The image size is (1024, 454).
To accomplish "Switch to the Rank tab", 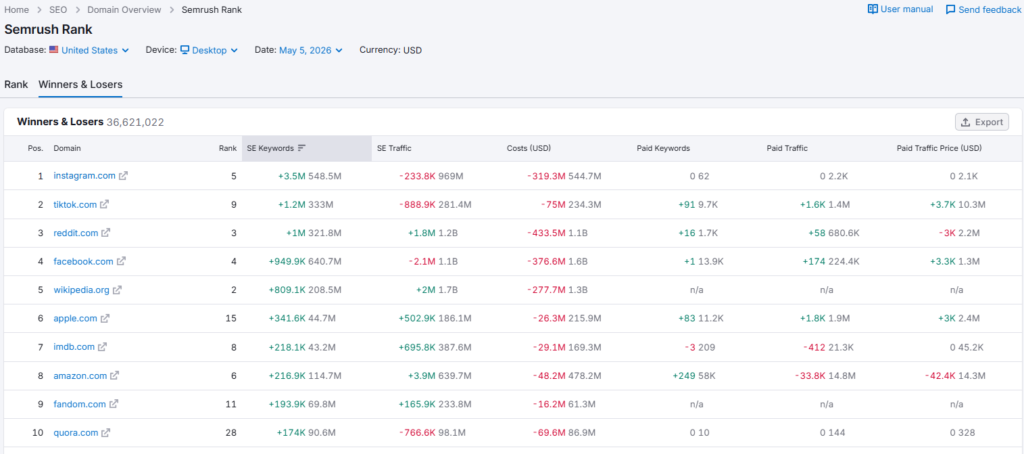I will point(16,84).
